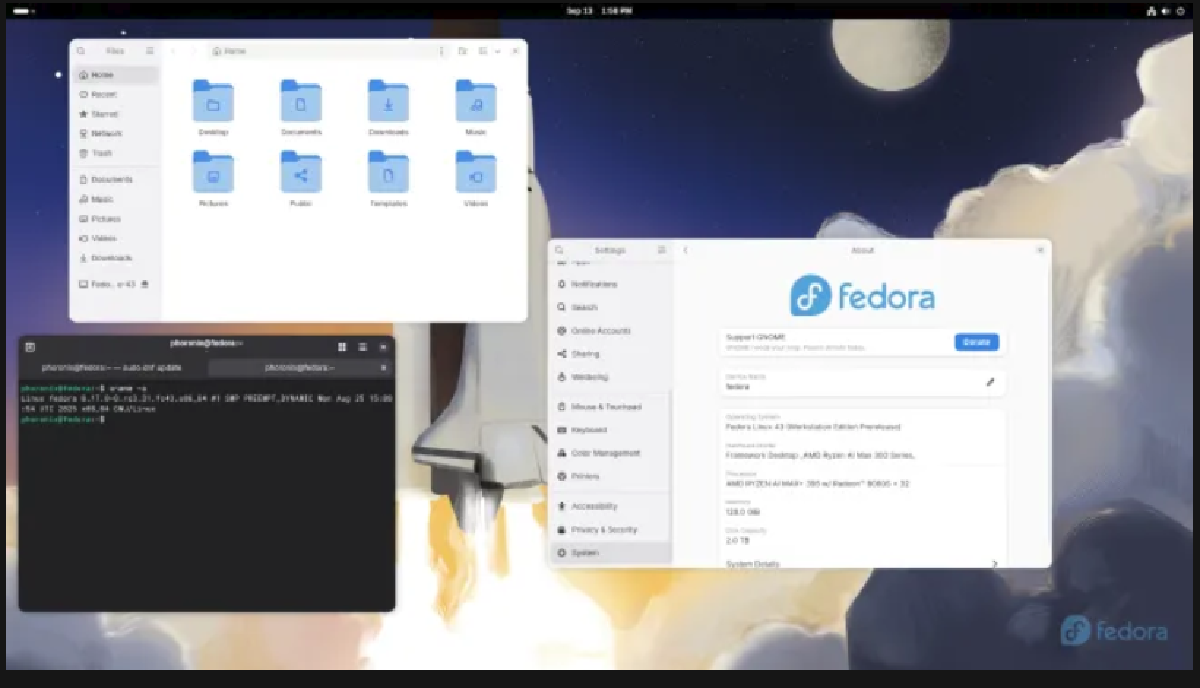Edit the device name field
This screenshot has height=688, width=1200.
click(x=991, y=382)
